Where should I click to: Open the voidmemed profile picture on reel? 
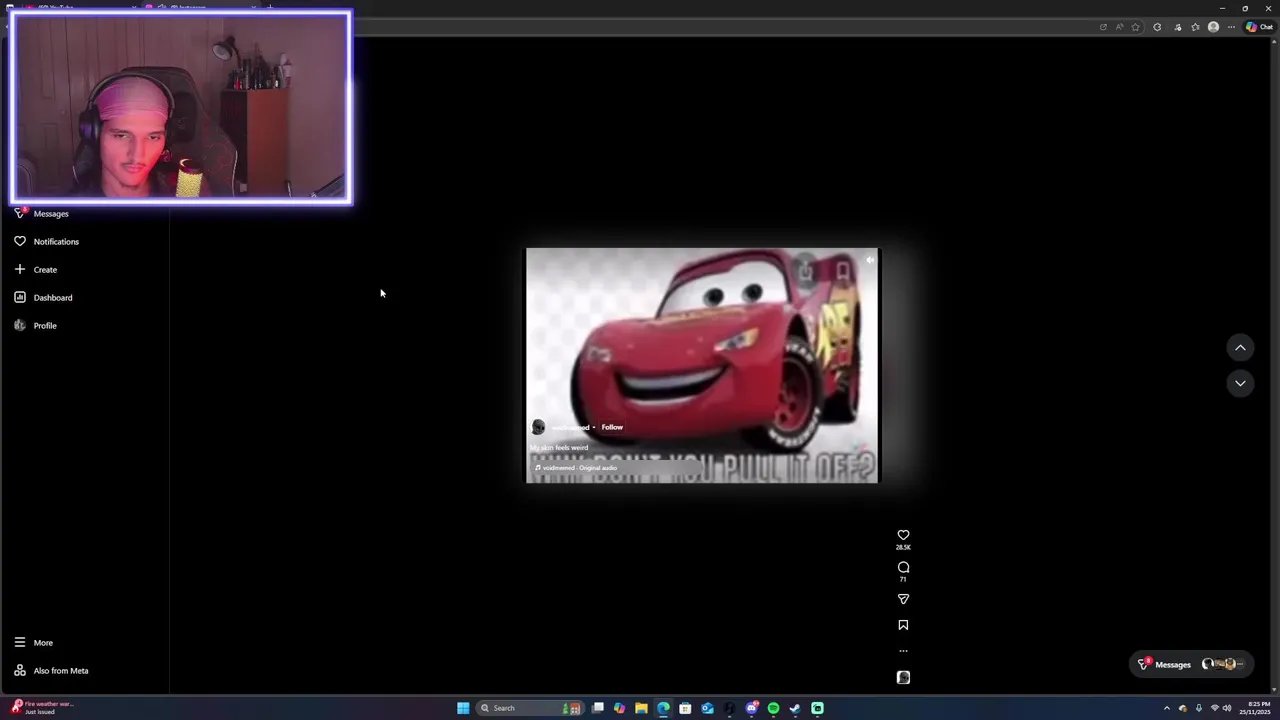click(x=538, y=427)
